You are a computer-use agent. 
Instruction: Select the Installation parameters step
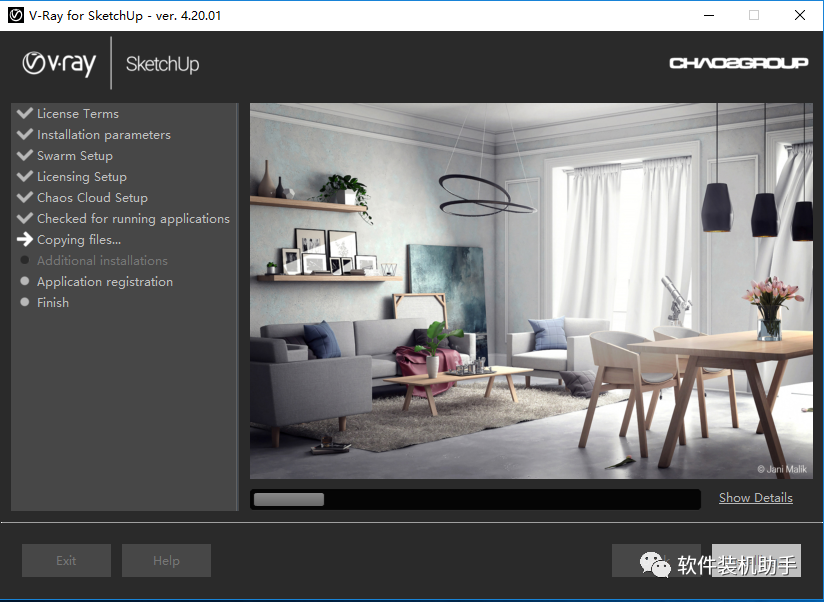(104, 135)
